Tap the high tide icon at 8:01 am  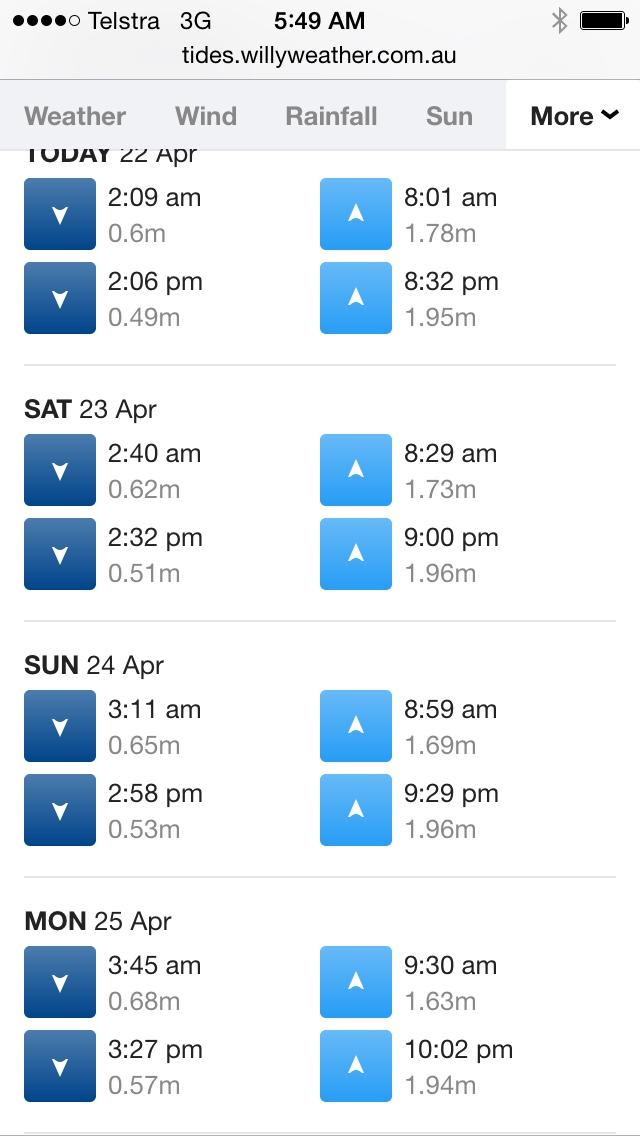pyautogui.click(x=356, y=214)
